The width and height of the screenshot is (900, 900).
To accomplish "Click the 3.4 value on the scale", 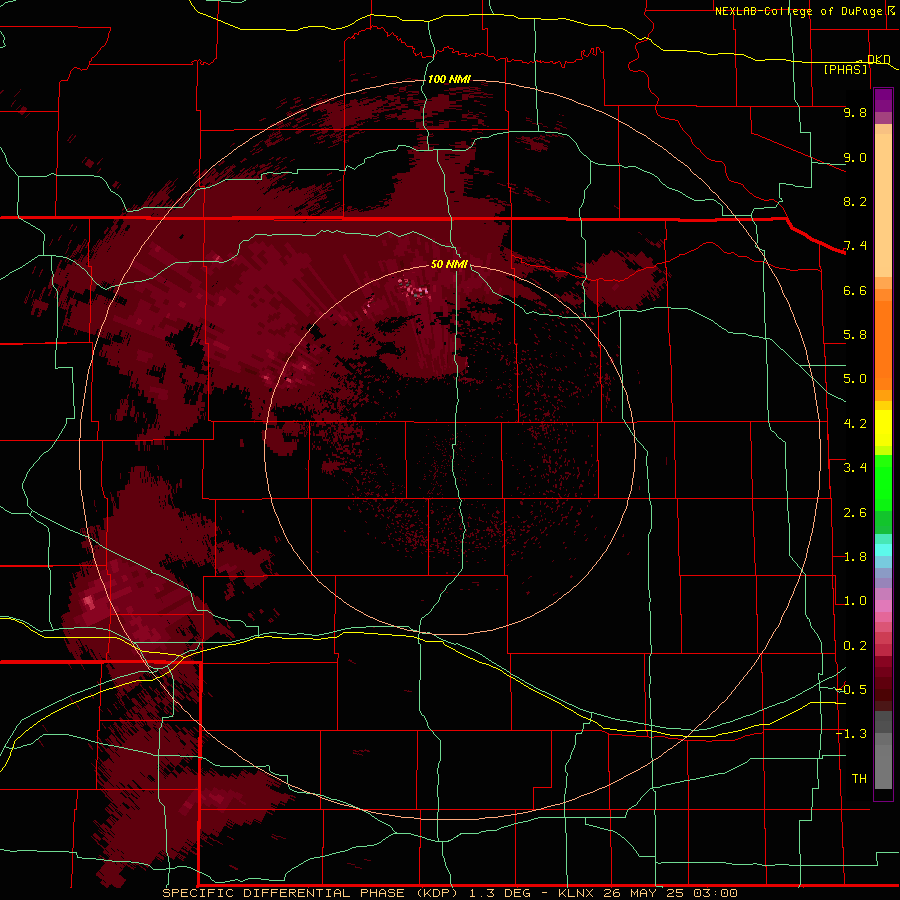I will coord(855,468).
